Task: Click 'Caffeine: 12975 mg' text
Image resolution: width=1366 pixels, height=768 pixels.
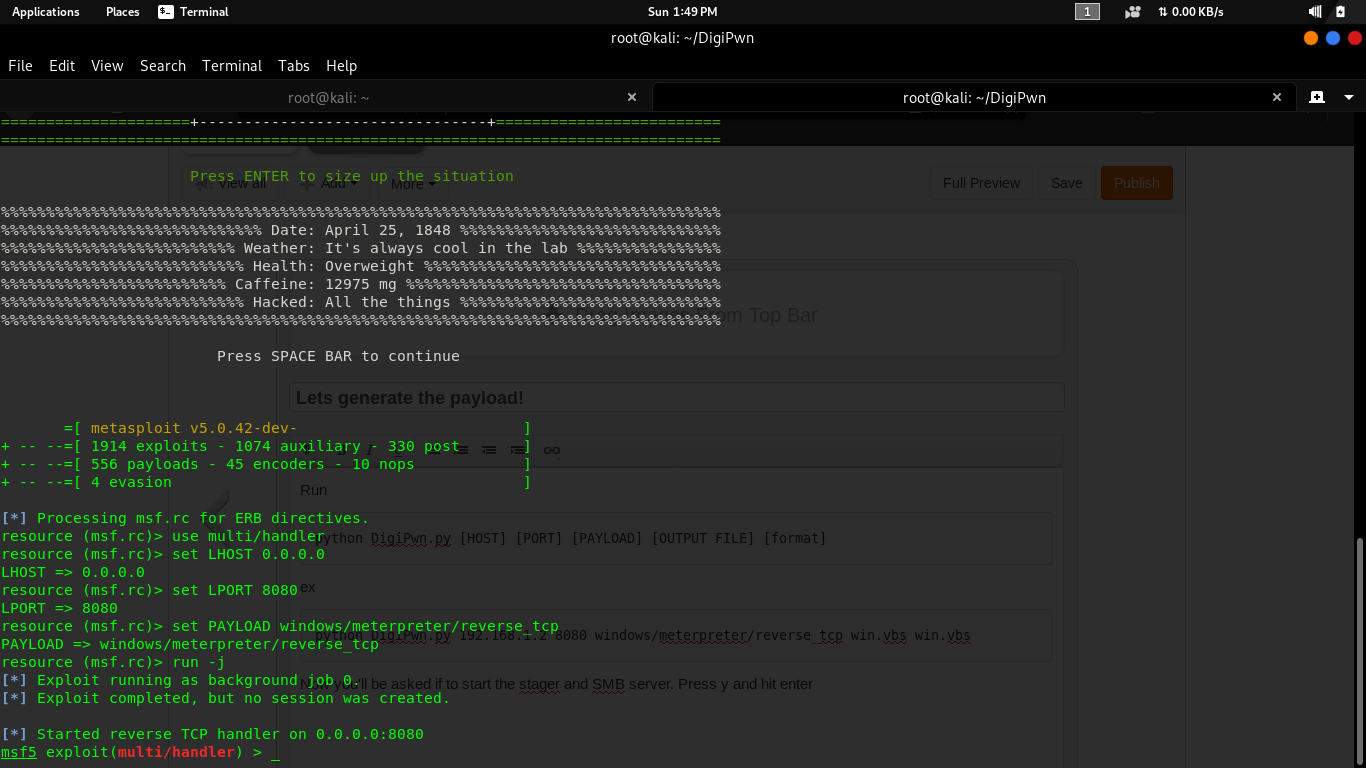Action: coord(316,284)
